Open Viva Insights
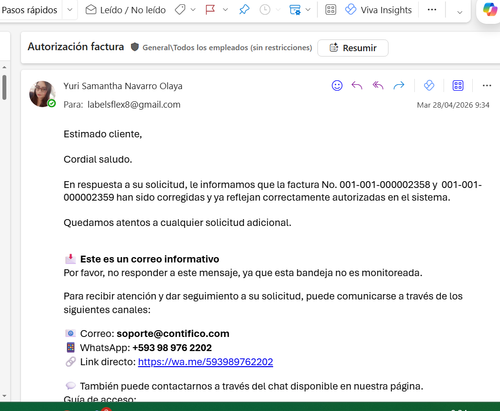Viewport: 500px width, 411px height. click(379, 10)
